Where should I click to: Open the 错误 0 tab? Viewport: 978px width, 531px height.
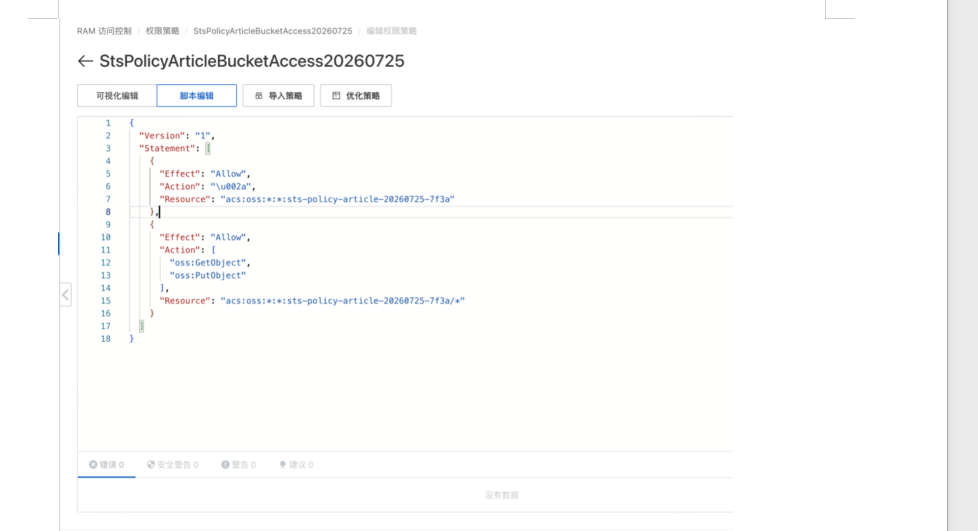(x=106, y=464)
